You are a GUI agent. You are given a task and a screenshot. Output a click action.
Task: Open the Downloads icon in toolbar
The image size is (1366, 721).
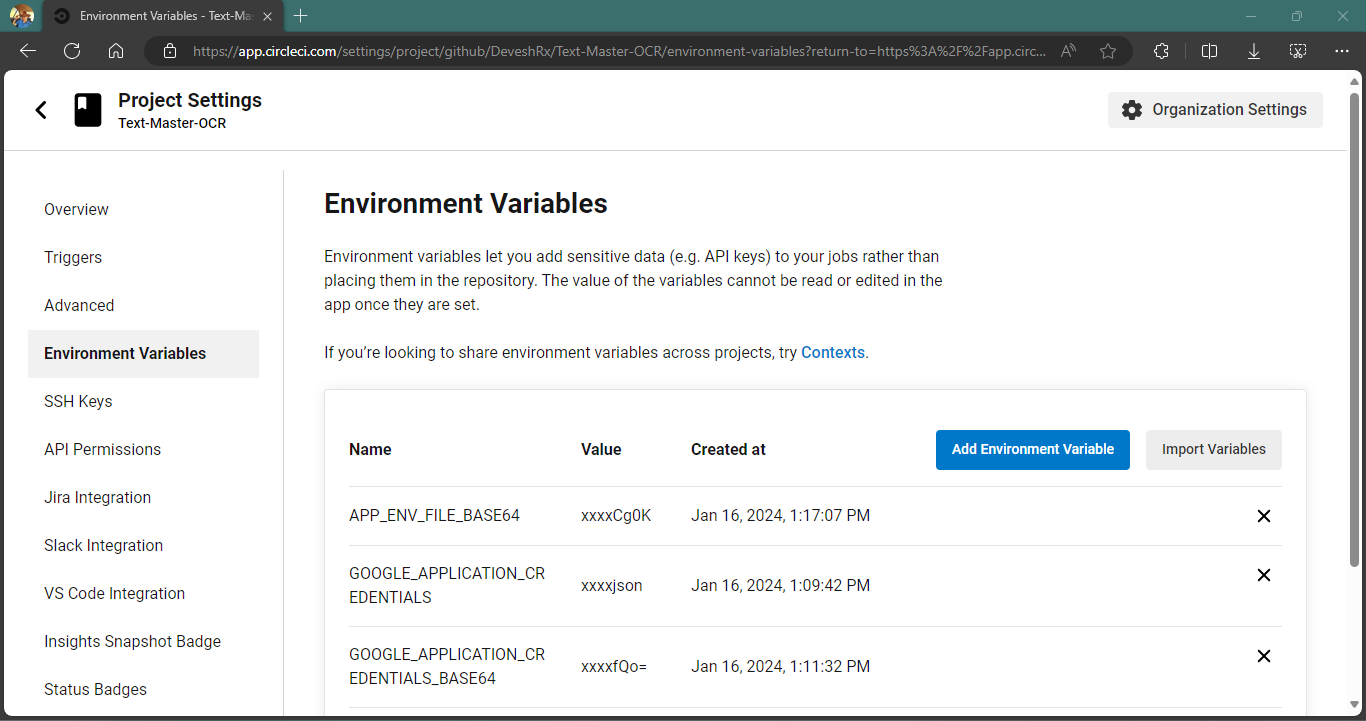click(x=1254, y=51)
